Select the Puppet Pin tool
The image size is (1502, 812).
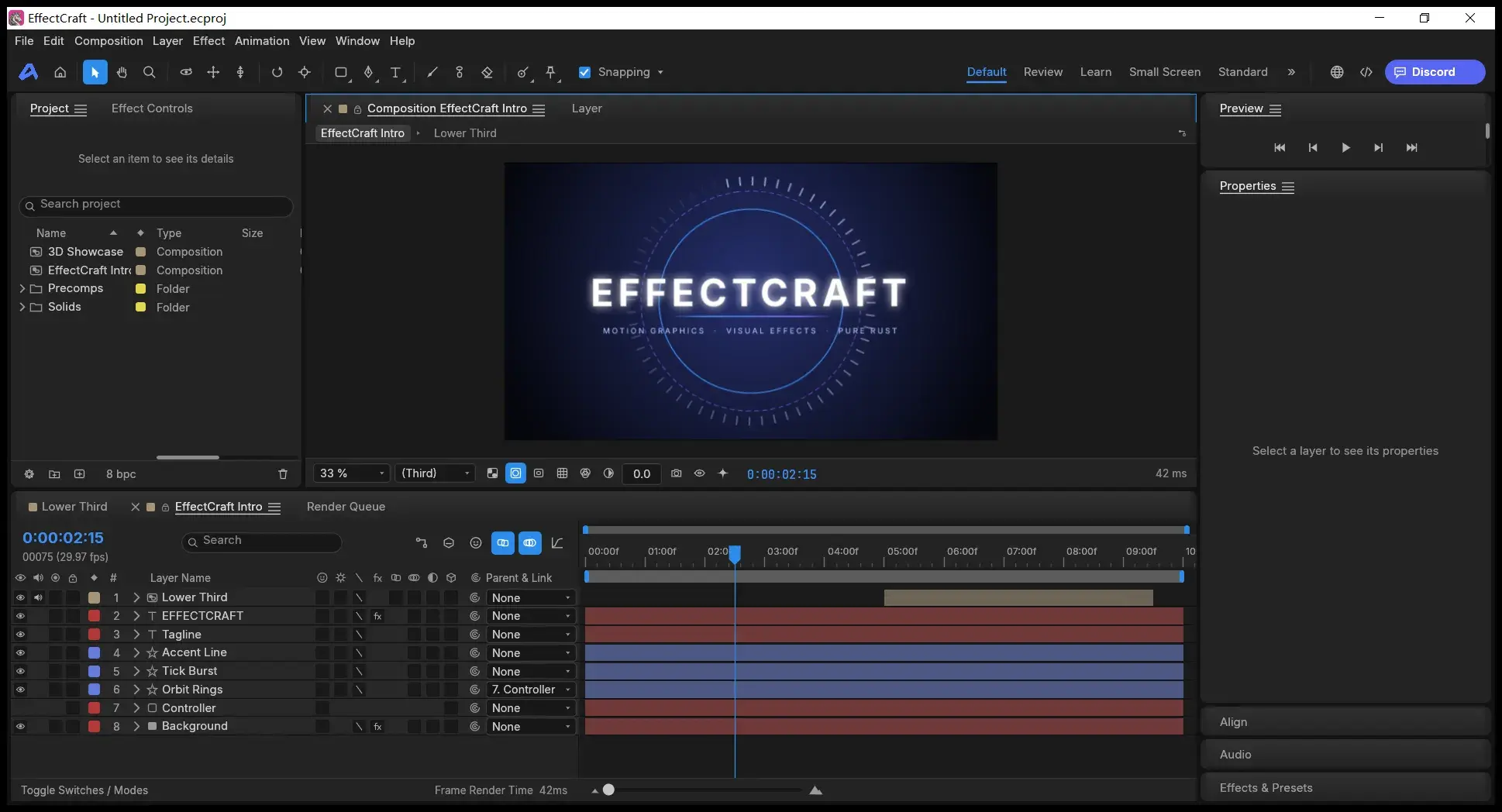tap(551, 72)
